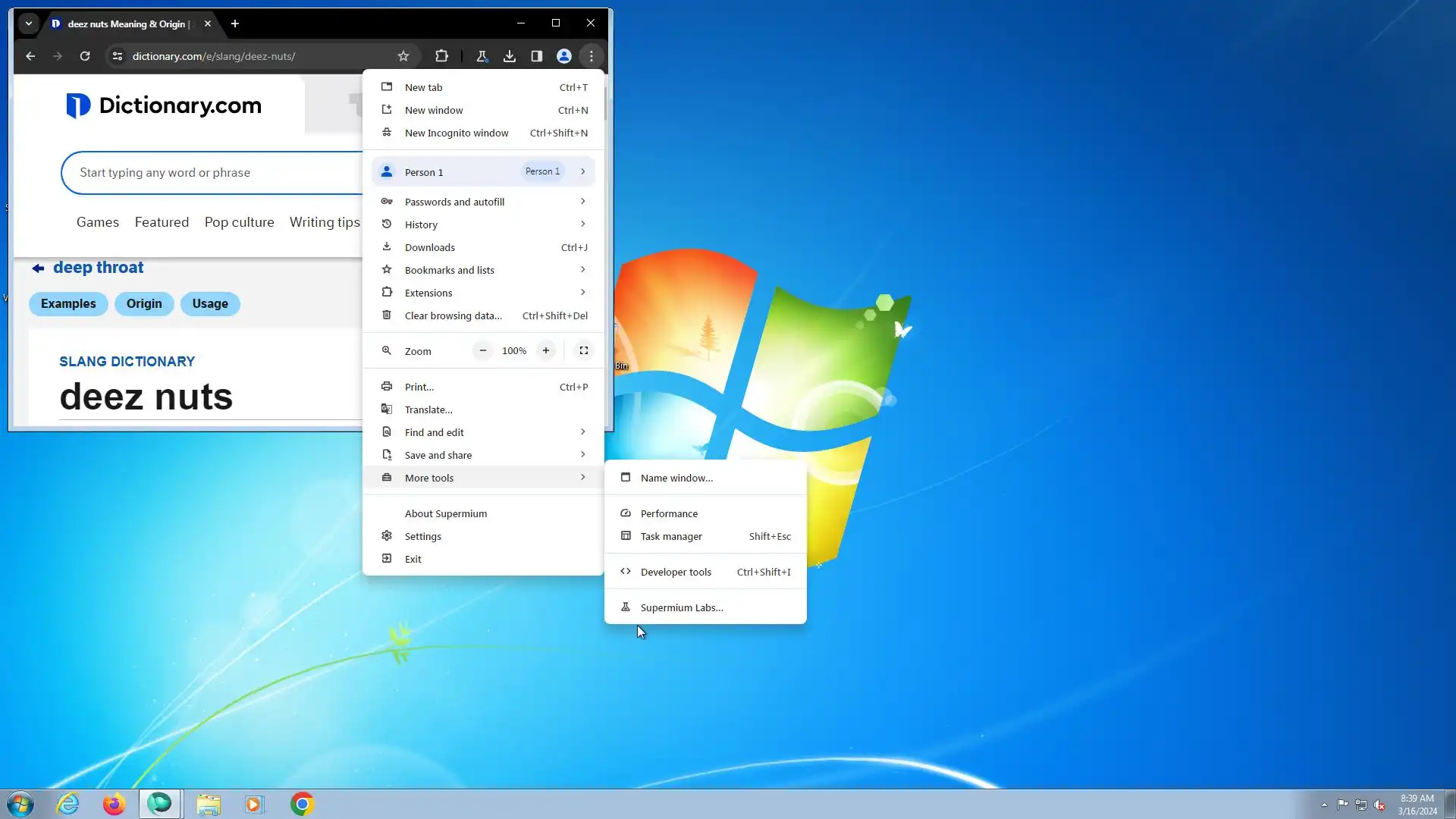Click the site information icon beside URL
1456x819 pixels.
coord(117,56)
